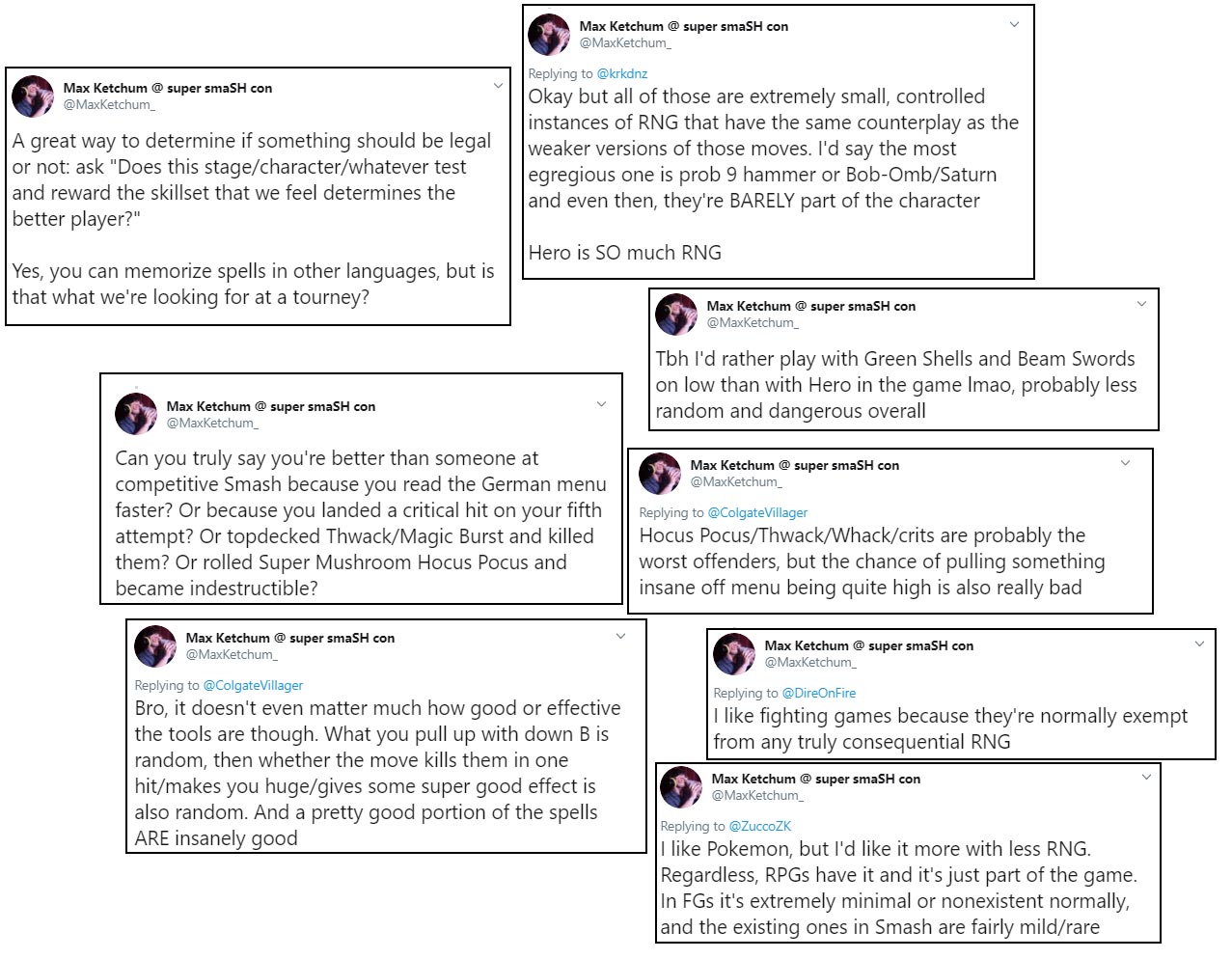The image size is (1232, 959).
Task: Click the avatar on the Green Shells tweet
Action: click(676, 315)
